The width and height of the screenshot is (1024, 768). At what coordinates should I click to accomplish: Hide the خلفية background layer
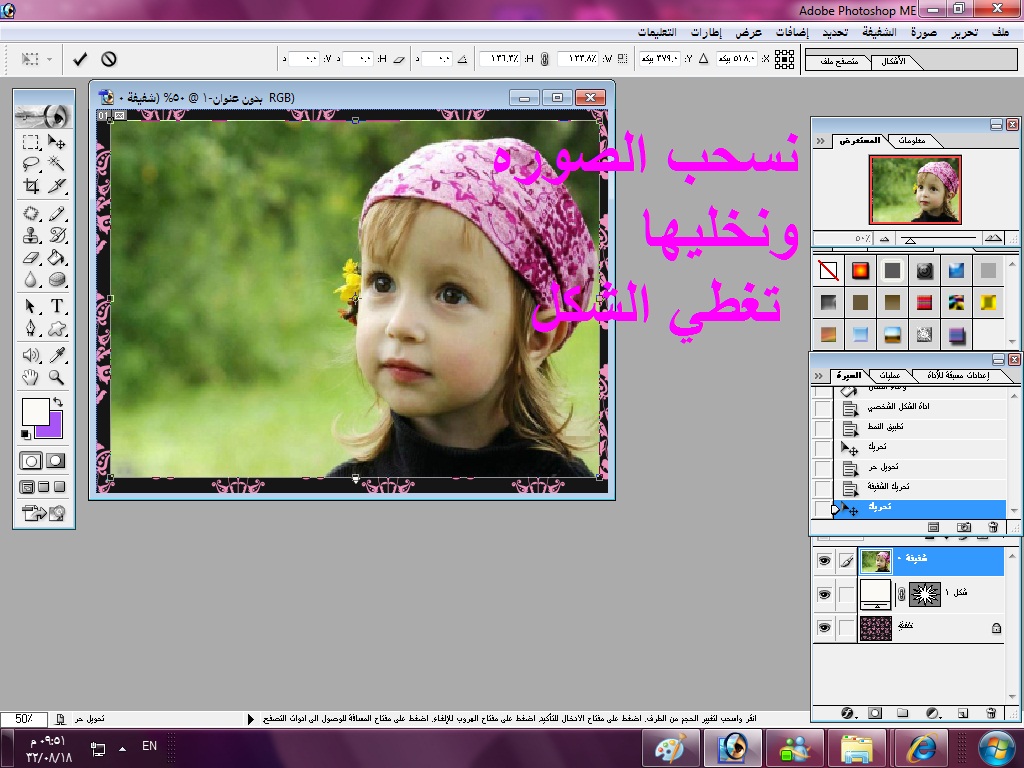click(824, 628)
